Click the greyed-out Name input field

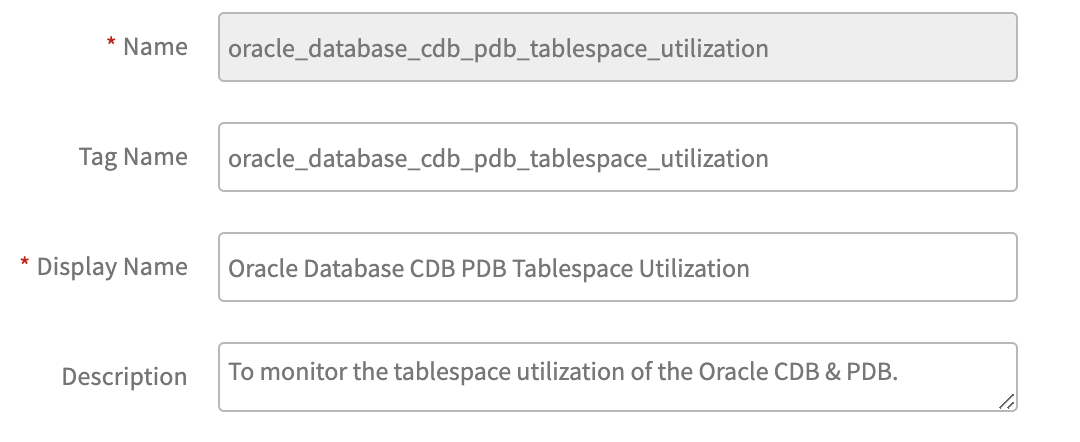(x=617, y=47)
